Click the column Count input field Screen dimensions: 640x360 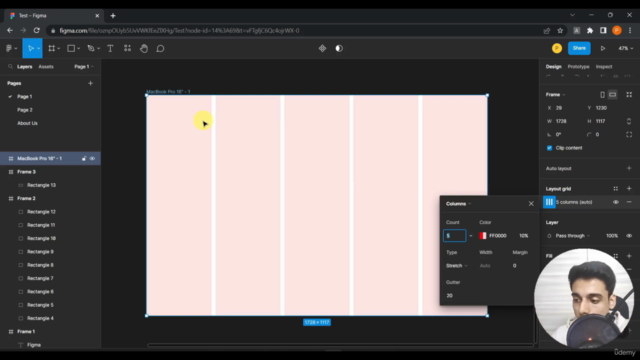click(454, 236)
